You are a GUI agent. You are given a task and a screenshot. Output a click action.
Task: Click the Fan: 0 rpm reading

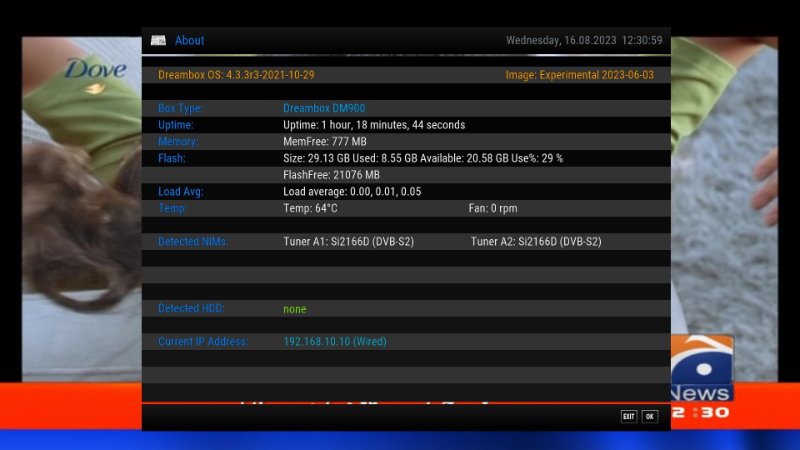[x=493, y=208]
